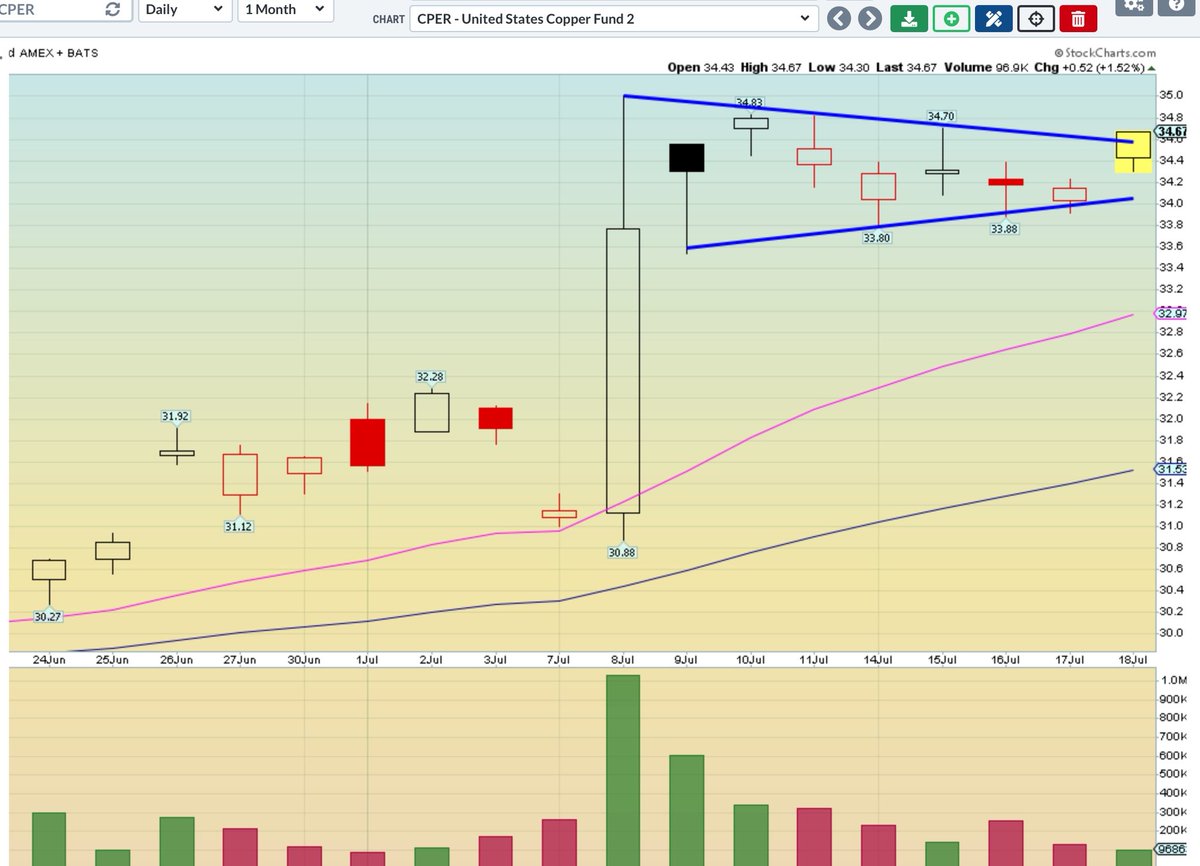Open the 1 Month range dropdown

pos(284,9)
